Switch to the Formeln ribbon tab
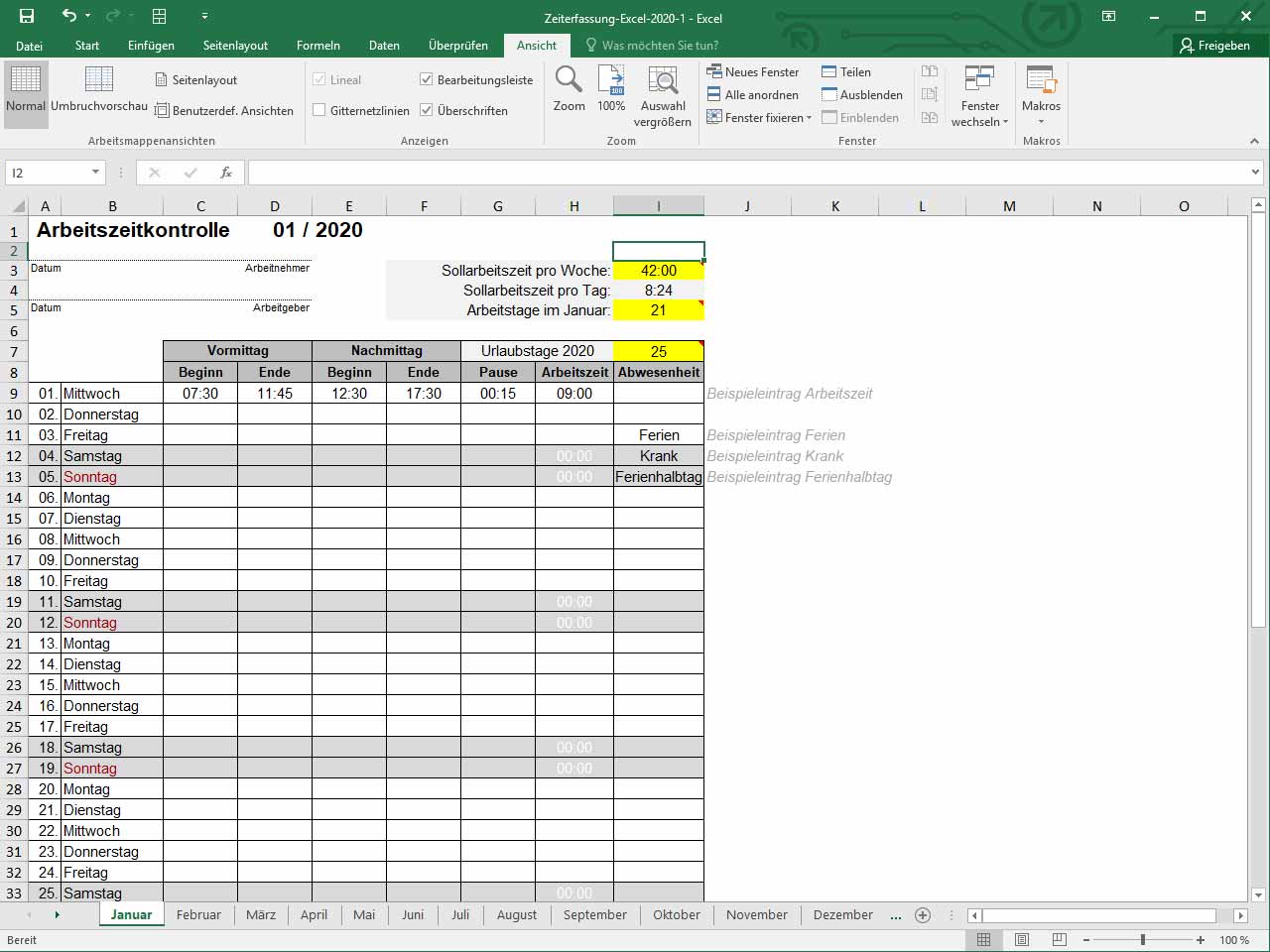The width and height of the screenshot is (1270, 952). tap(317, 46)
